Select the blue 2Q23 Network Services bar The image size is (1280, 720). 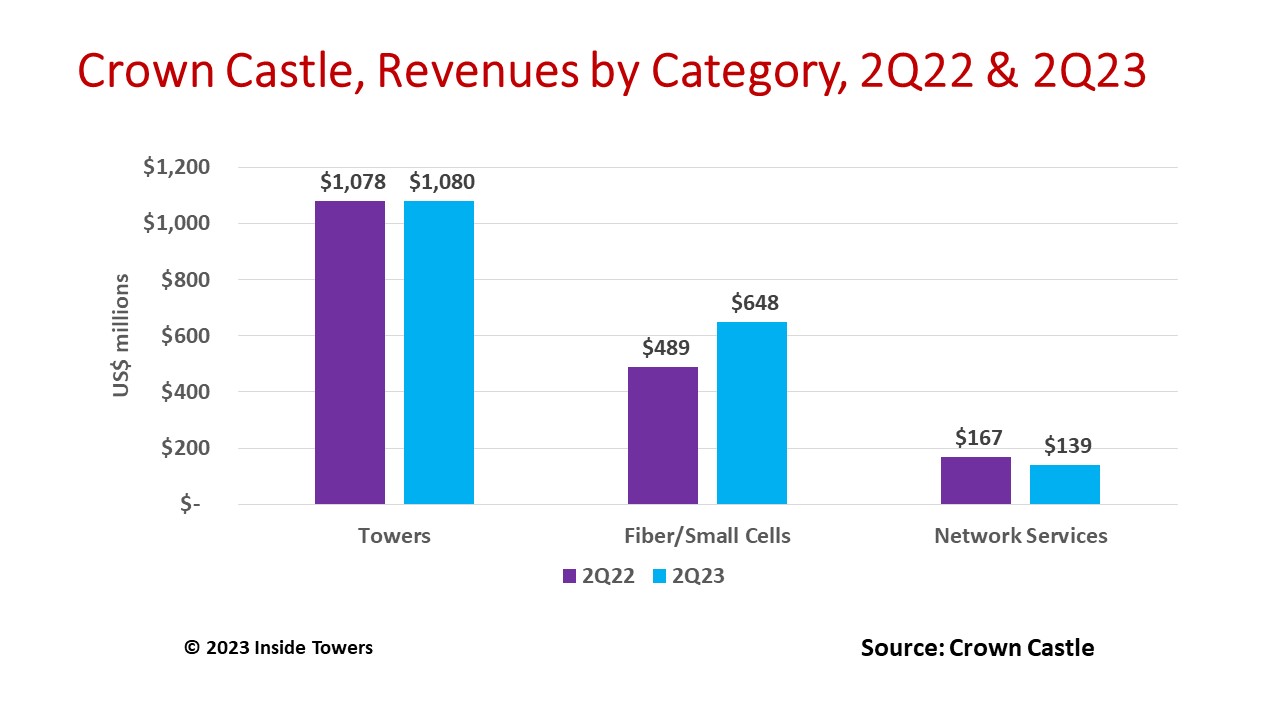point(1065,484)
